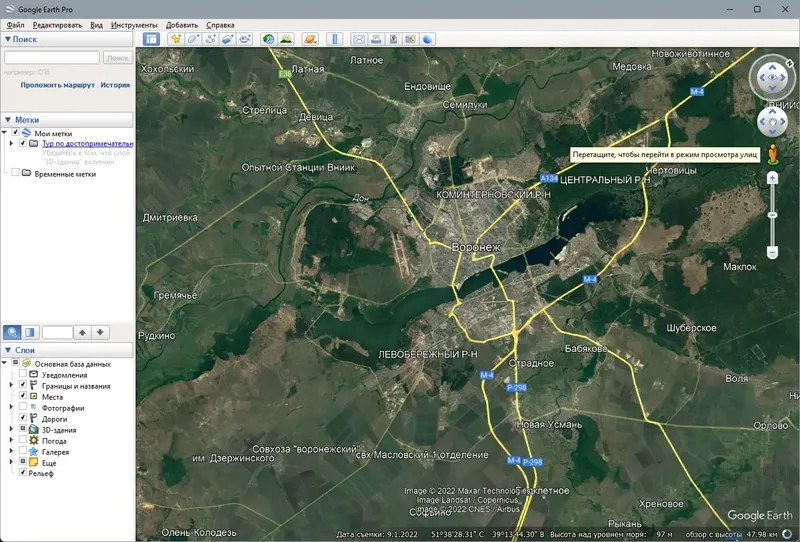Select the Add Path tool
The image size is (800, 542).
[211, 39]
